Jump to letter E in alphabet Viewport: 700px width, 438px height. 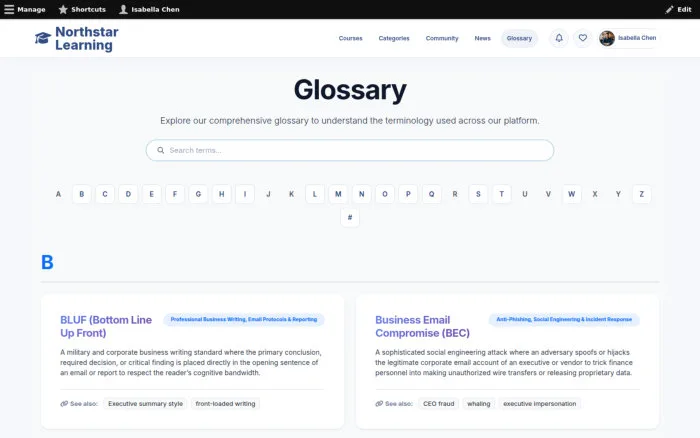click(151, 194)
